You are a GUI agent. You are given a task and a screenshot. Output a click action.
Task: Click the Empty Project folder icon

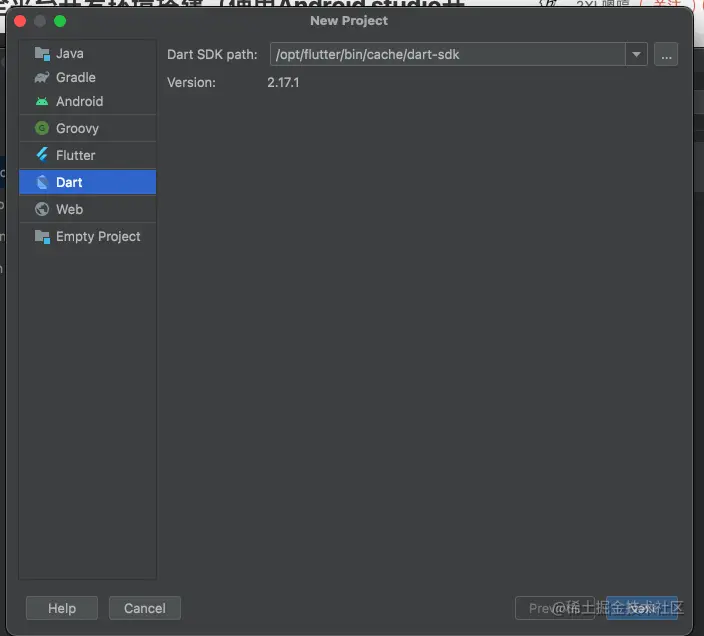(x=42, y=237)
